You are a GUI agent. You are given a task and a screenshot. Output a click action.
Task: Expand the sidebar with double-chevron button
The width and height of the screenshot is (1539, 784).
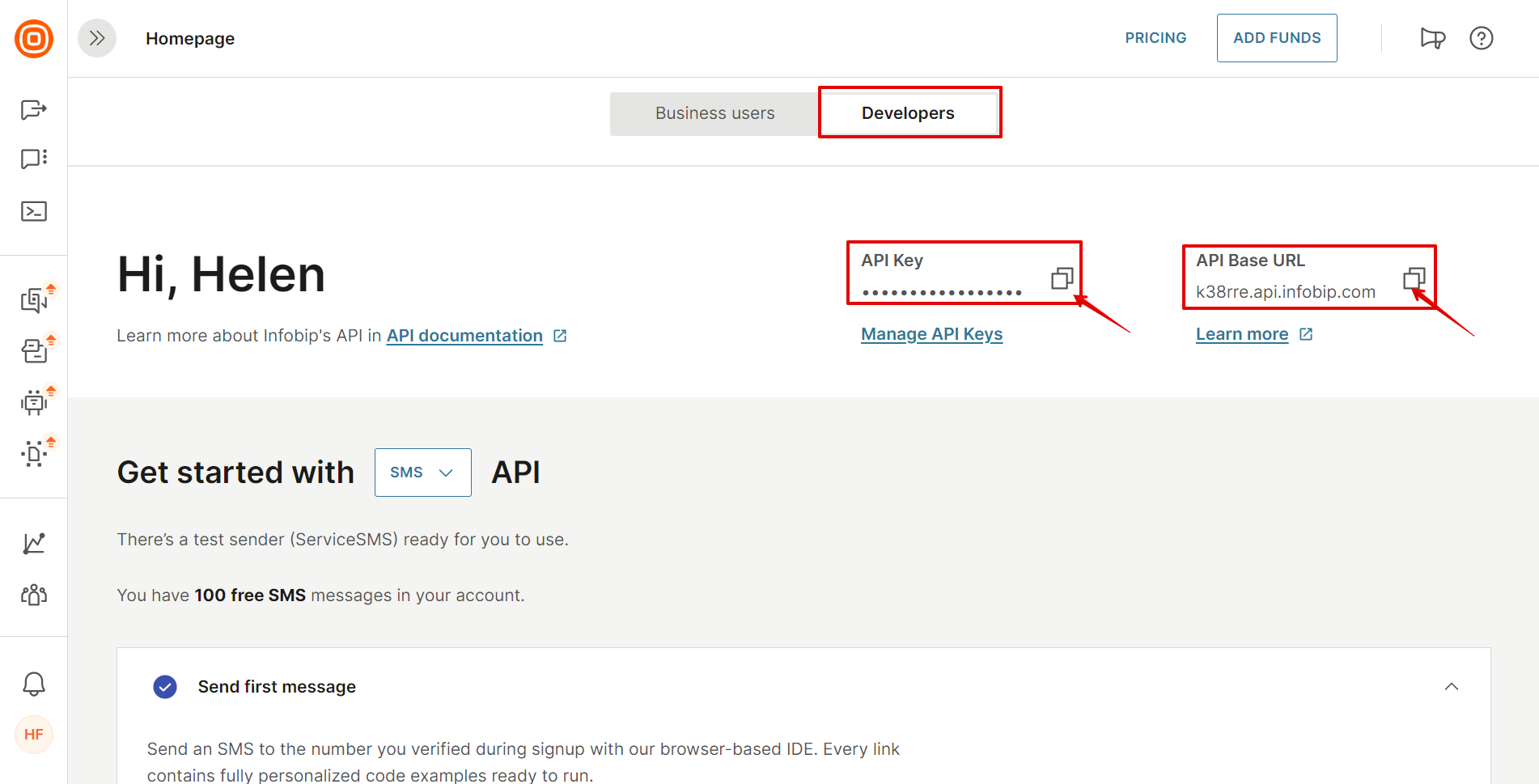click(97, 38)
